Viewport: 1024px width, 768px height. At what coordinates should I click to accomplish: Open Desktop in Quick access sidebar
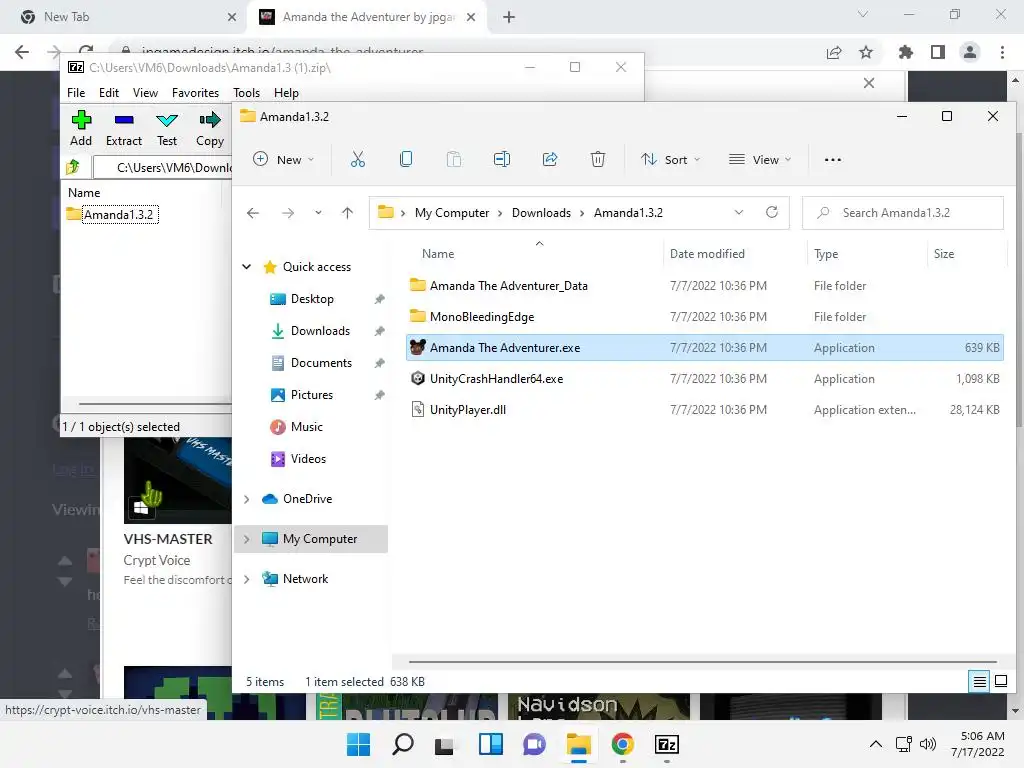click(312, 298)
